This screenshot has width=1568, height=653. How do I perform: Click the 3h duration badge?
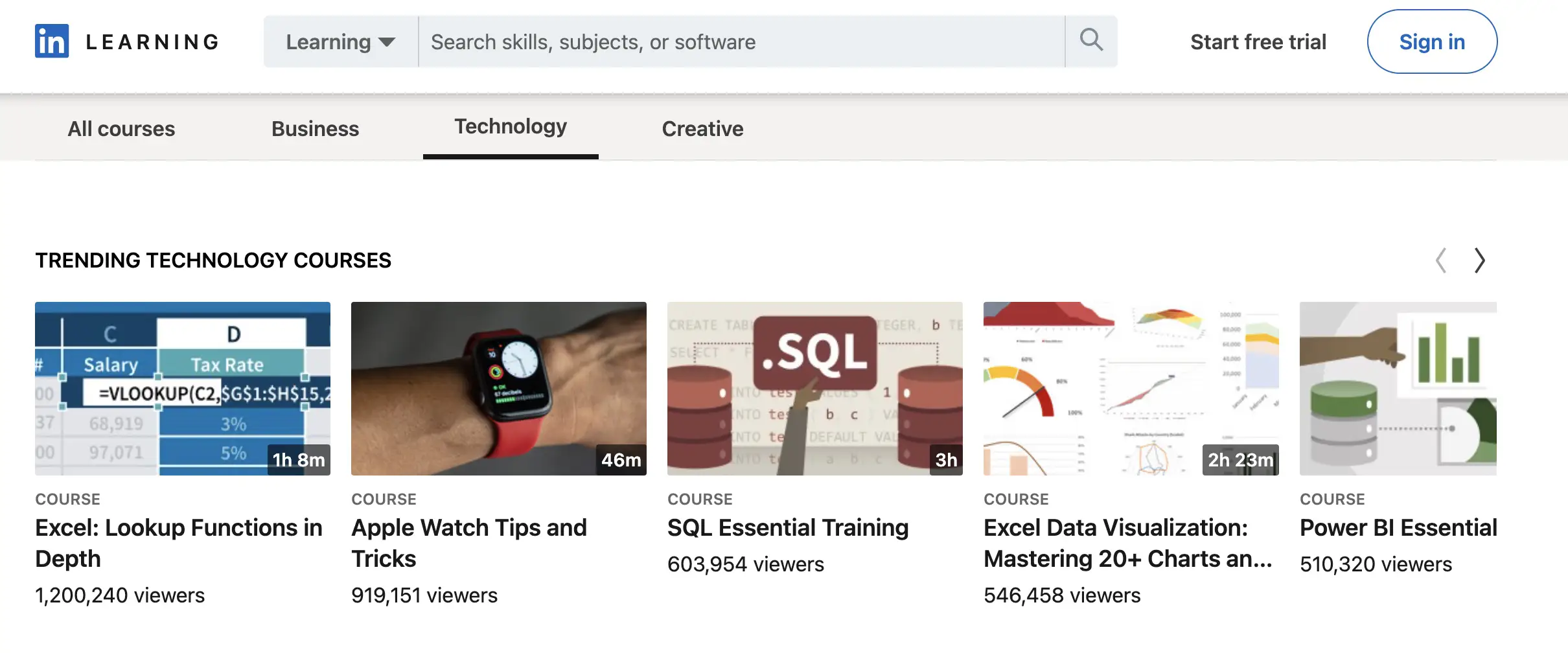tap(946, 460)
